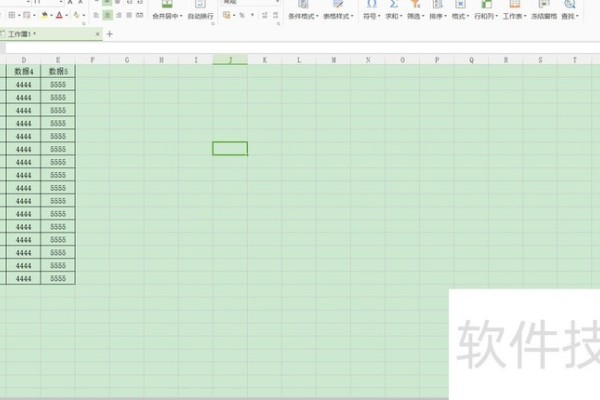Screen dimensions: 600x400
Task: Click the selected cell in column J
Action: point(230,149)
